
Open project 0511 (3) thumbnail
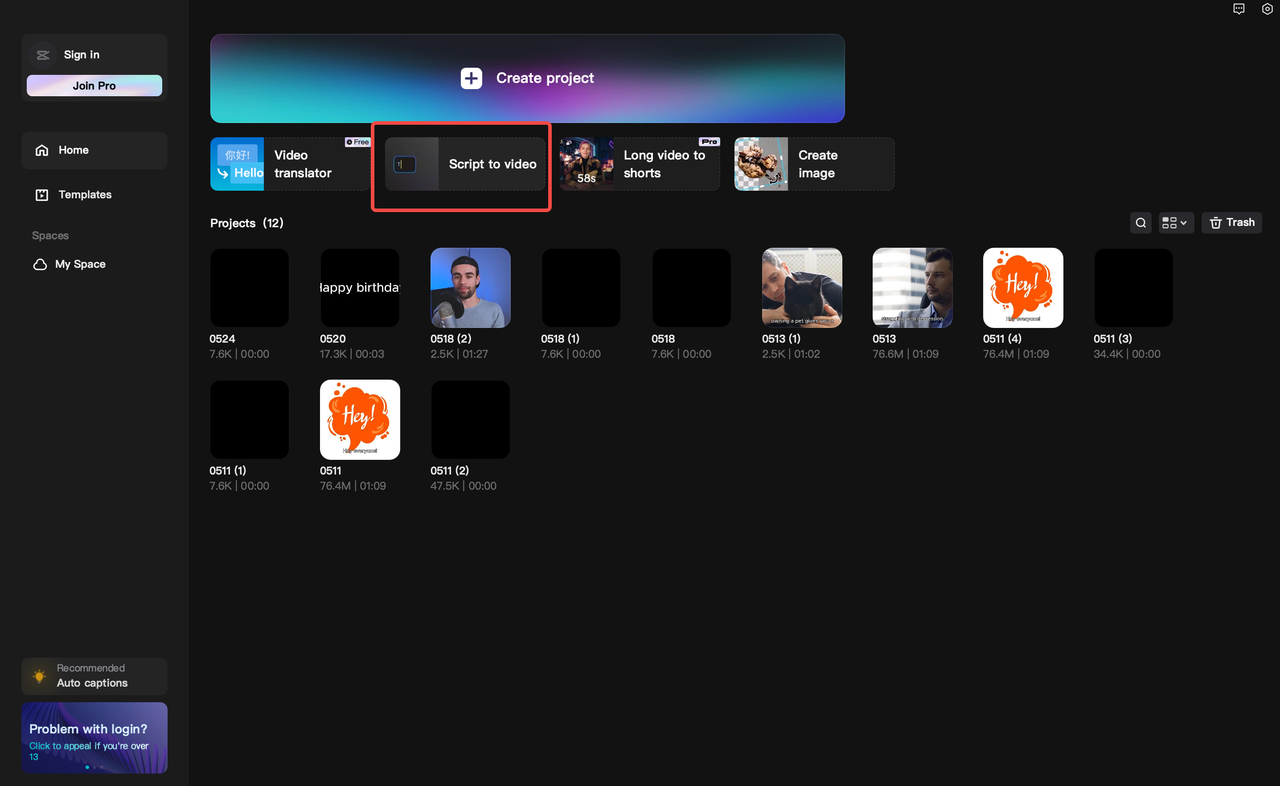(x=1133, y=288)
